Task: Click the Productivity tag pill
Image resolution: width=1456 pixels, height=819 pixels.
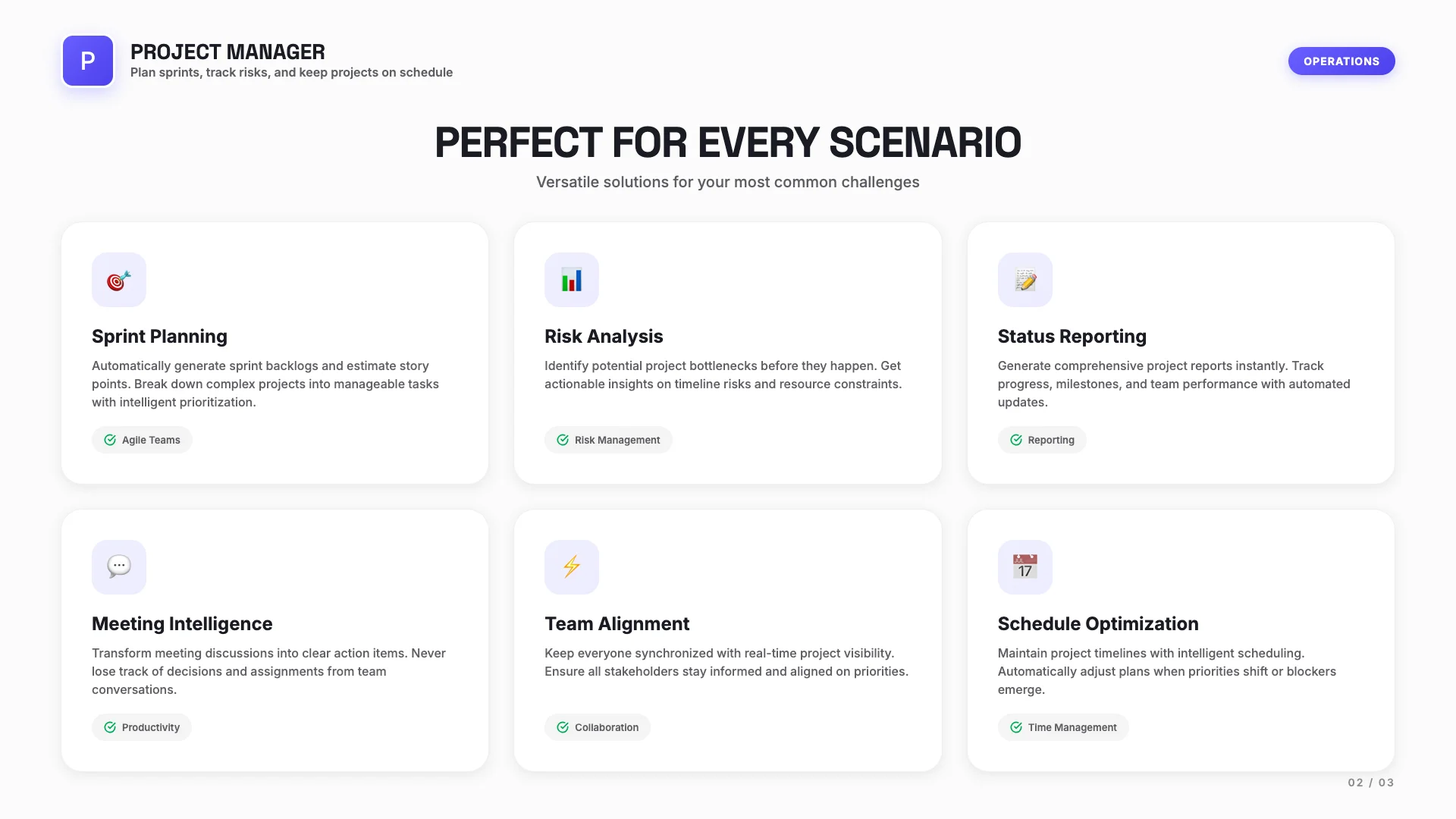Action: pyautogui.click(x=142, y=727)
